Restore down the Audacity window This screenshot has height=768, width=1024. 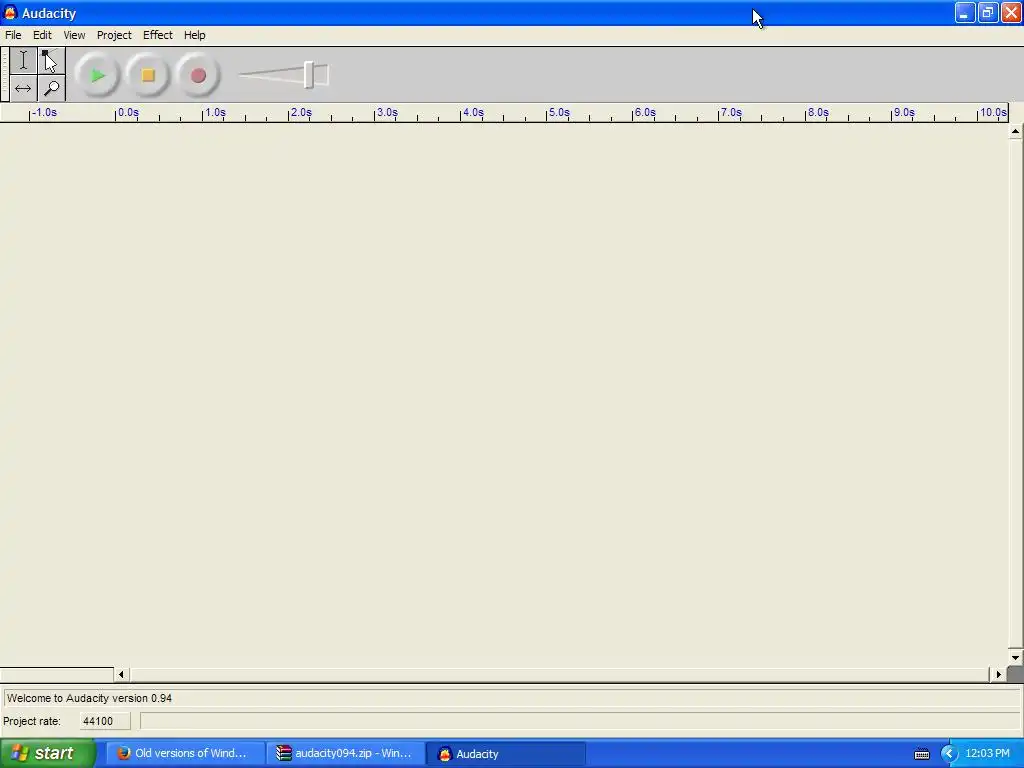[988, 13]
